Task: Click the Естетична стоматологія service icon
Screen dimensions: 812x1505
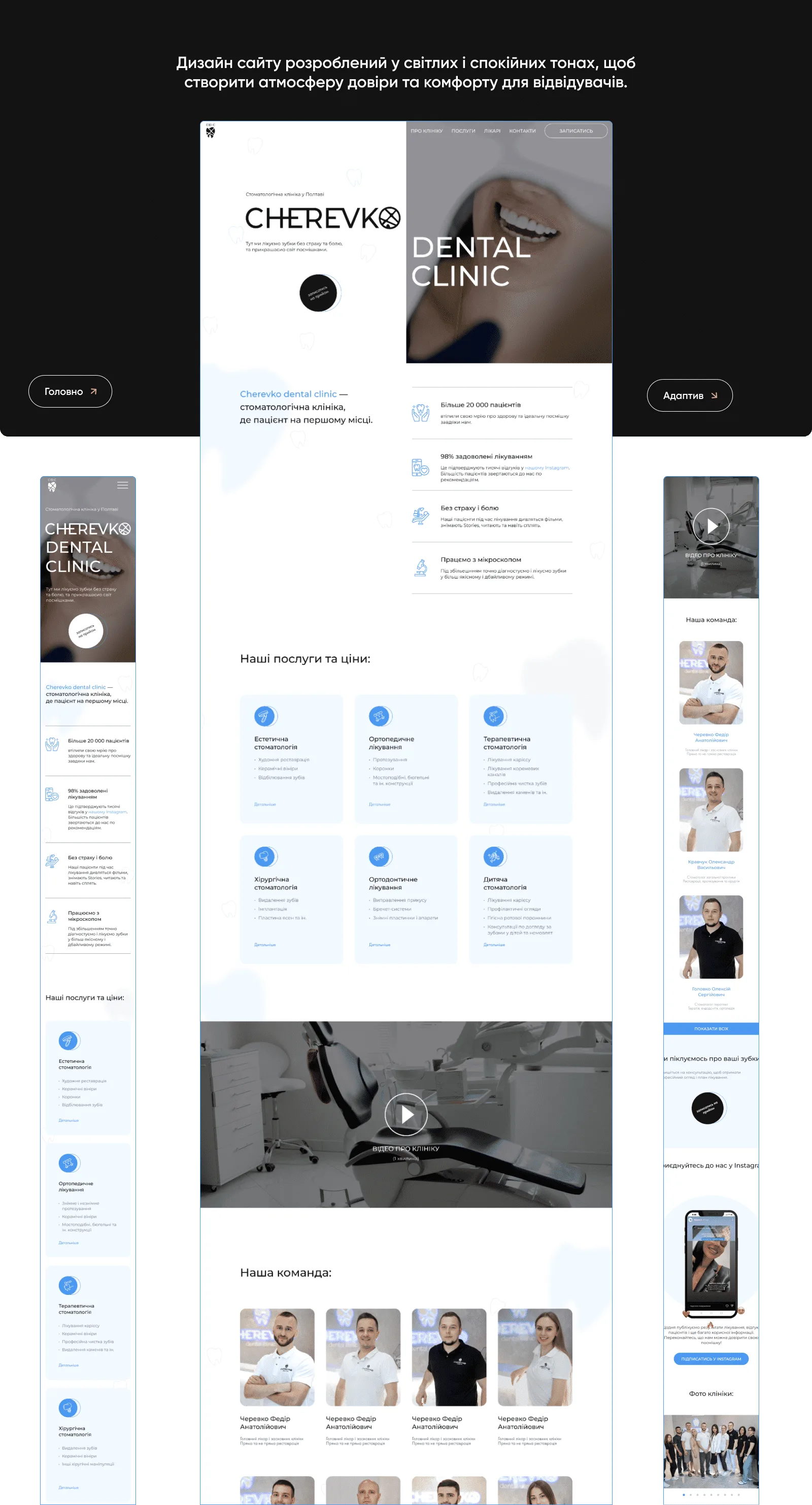Action: click(264, 716)
